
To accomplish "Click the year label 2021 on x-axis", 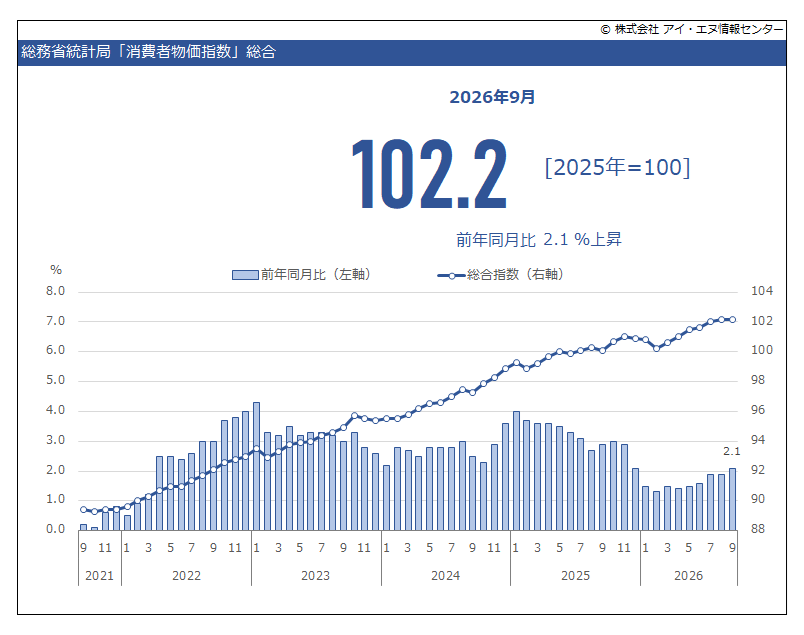I will [x=99, y=576].
